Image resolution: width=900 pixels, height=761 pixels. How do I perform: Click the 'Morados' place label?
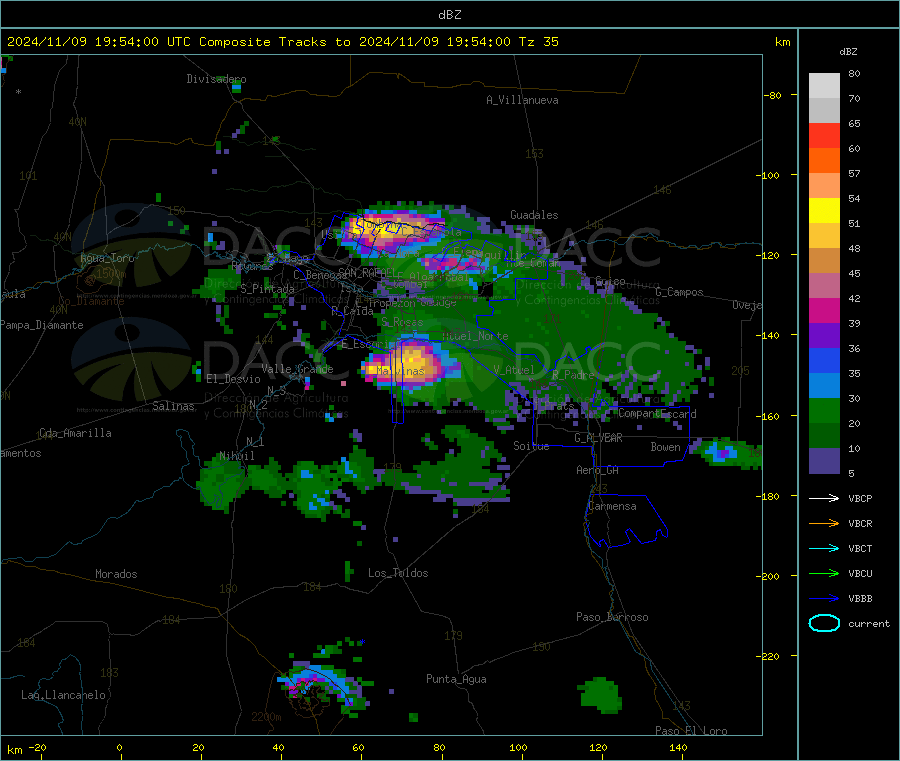click(x=116, y=574)
